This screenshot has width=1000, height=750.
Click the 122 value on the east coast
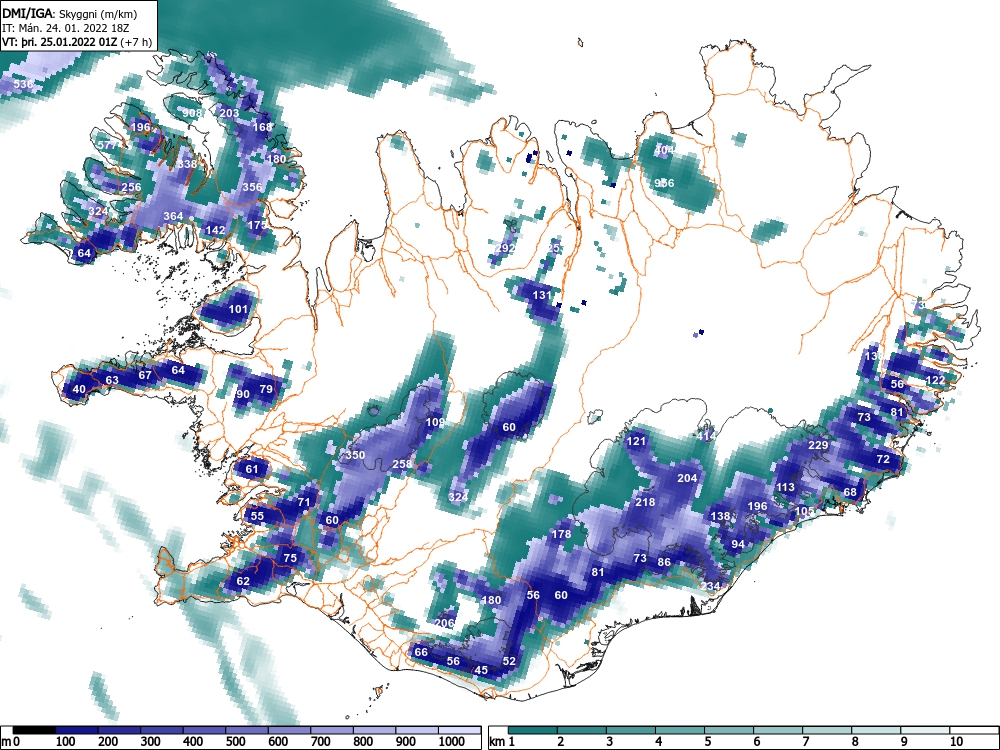click(935, 380)
